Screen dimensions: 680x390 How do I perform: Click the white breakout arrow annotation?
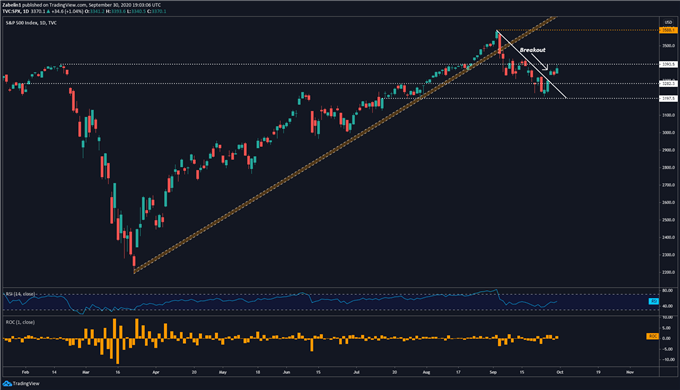(540, 62)
